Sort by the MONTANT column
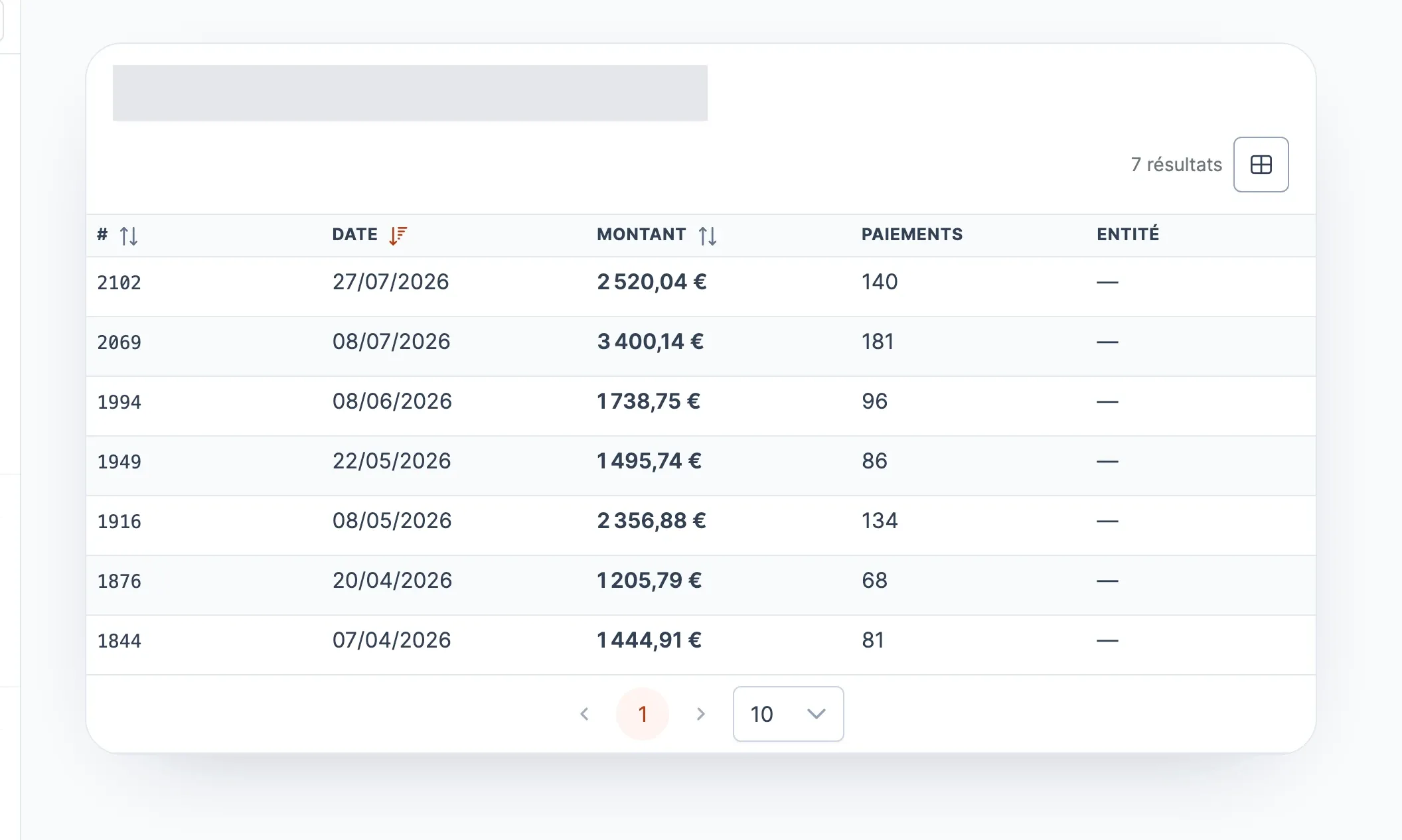Screen dimensions: 1402x840 point(707,235)
